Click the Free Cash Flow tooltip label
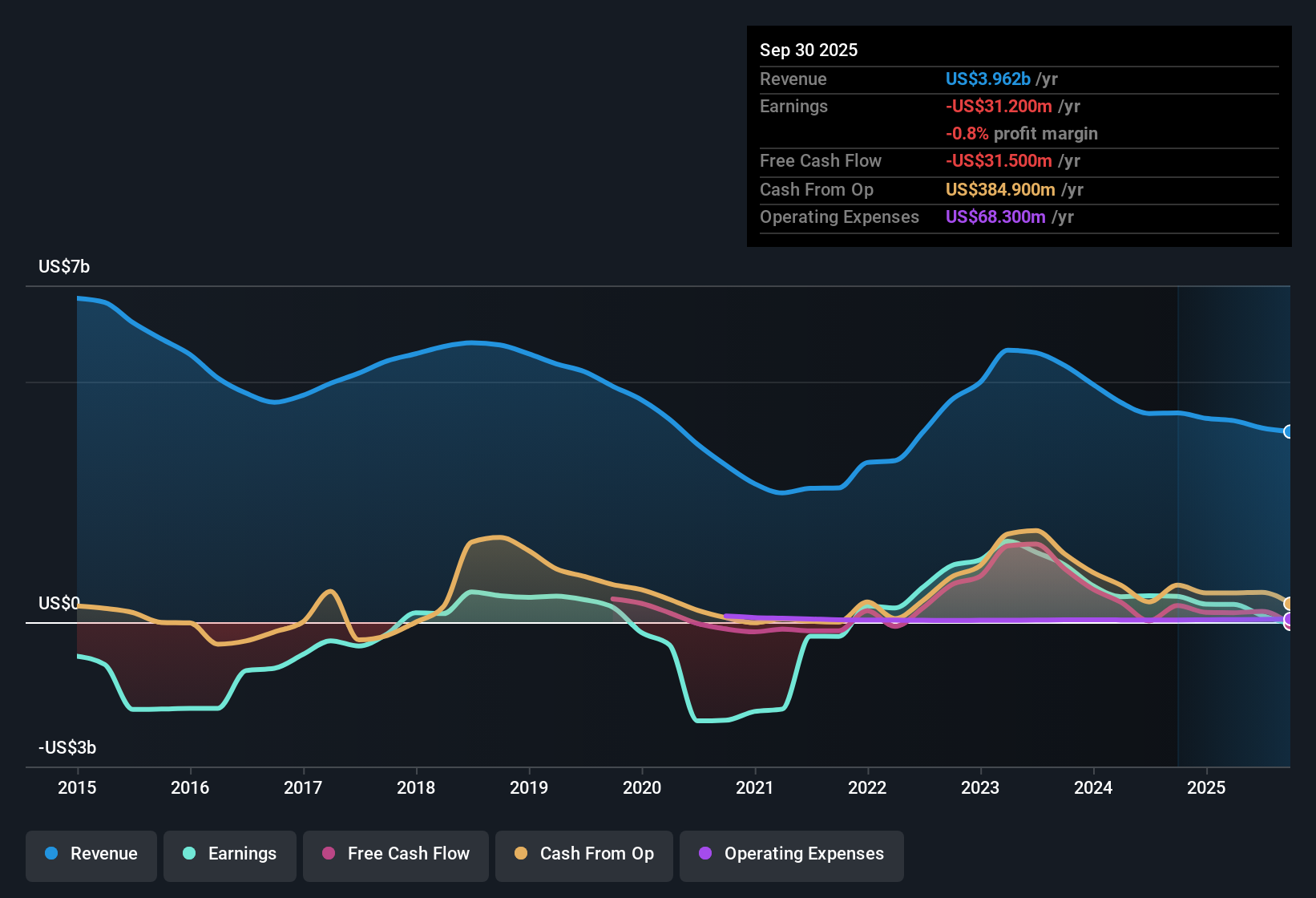The height and width of the screenshot is (898, 1316). click(821, 160)
